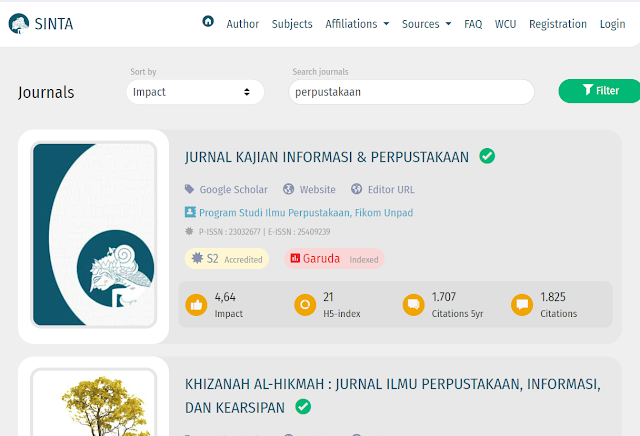Open the home icon in navbar

tap(208, 21)
